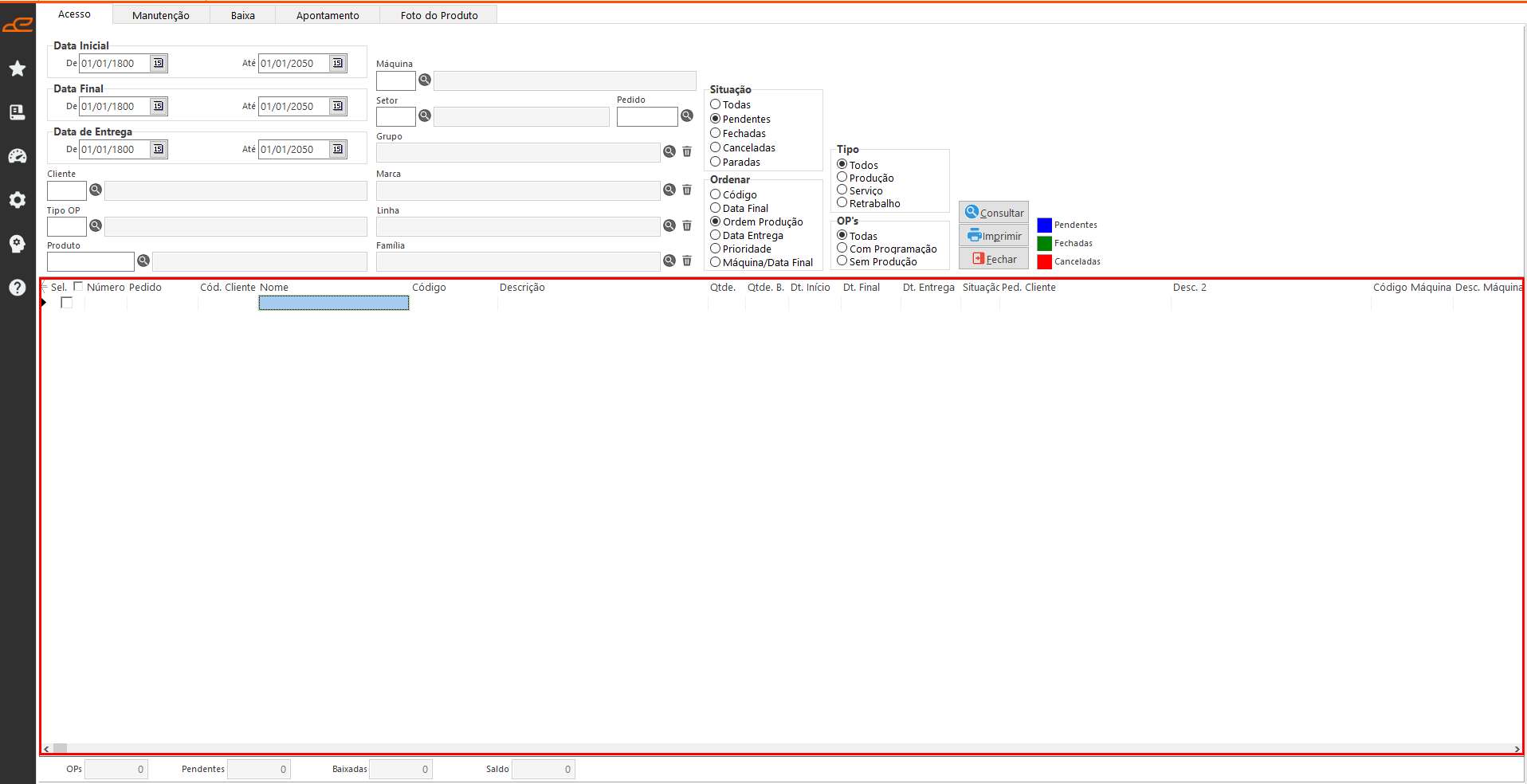
Task: Clear the Marca field with trash icon
Action: 687,190
